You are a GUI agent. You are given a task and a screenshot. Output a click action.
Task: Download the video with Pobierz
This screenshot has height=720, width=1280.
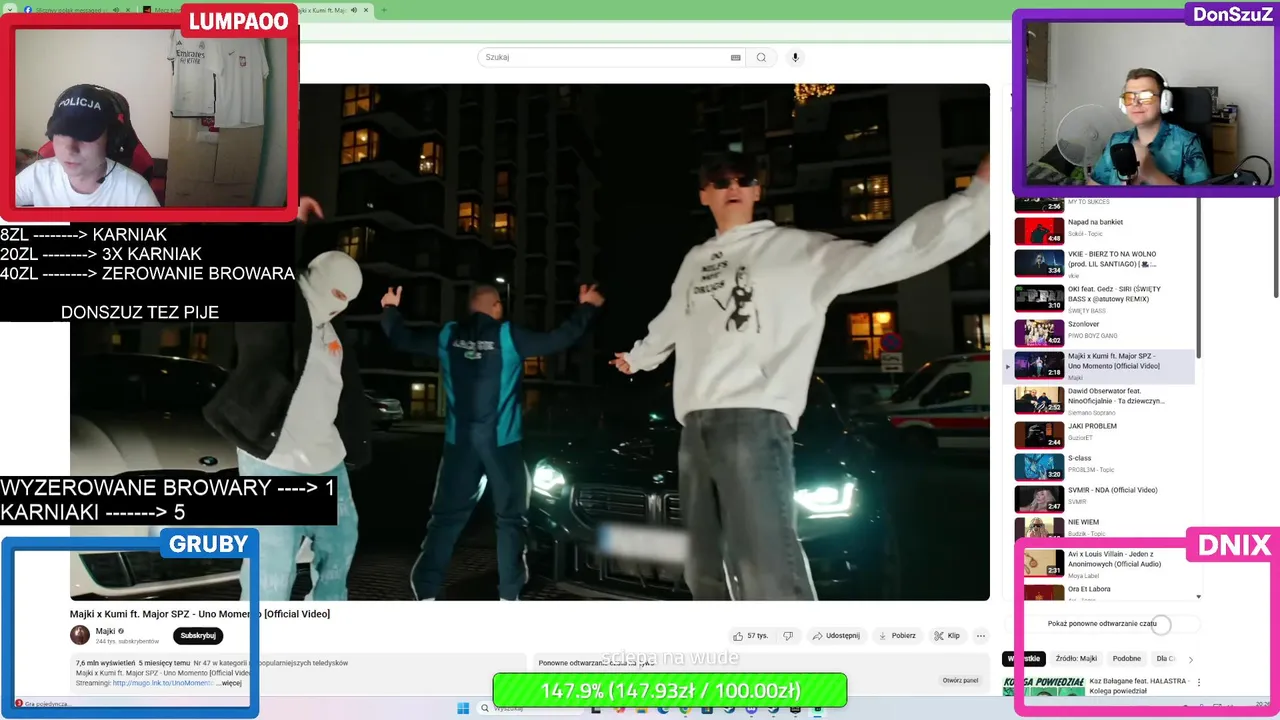coord(897,636)
